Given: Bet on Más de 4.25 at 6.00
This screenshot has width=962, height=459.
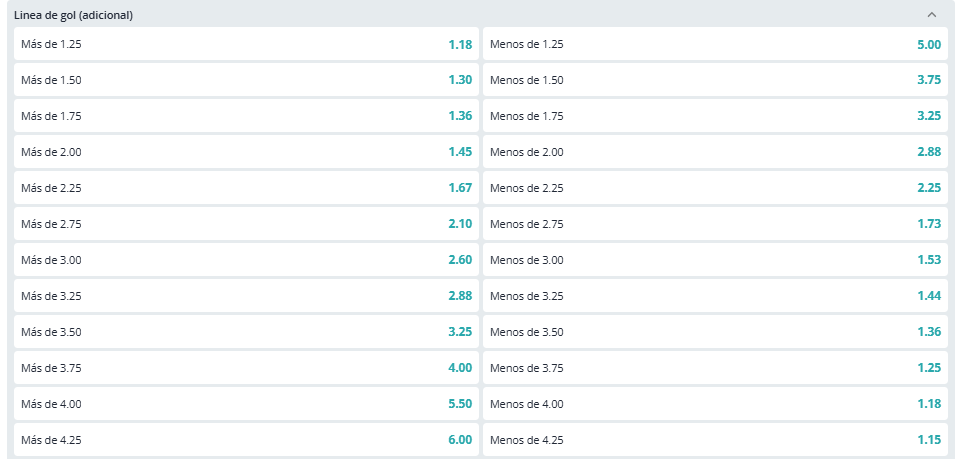Looking at the screenshot, I should point(246,439).
